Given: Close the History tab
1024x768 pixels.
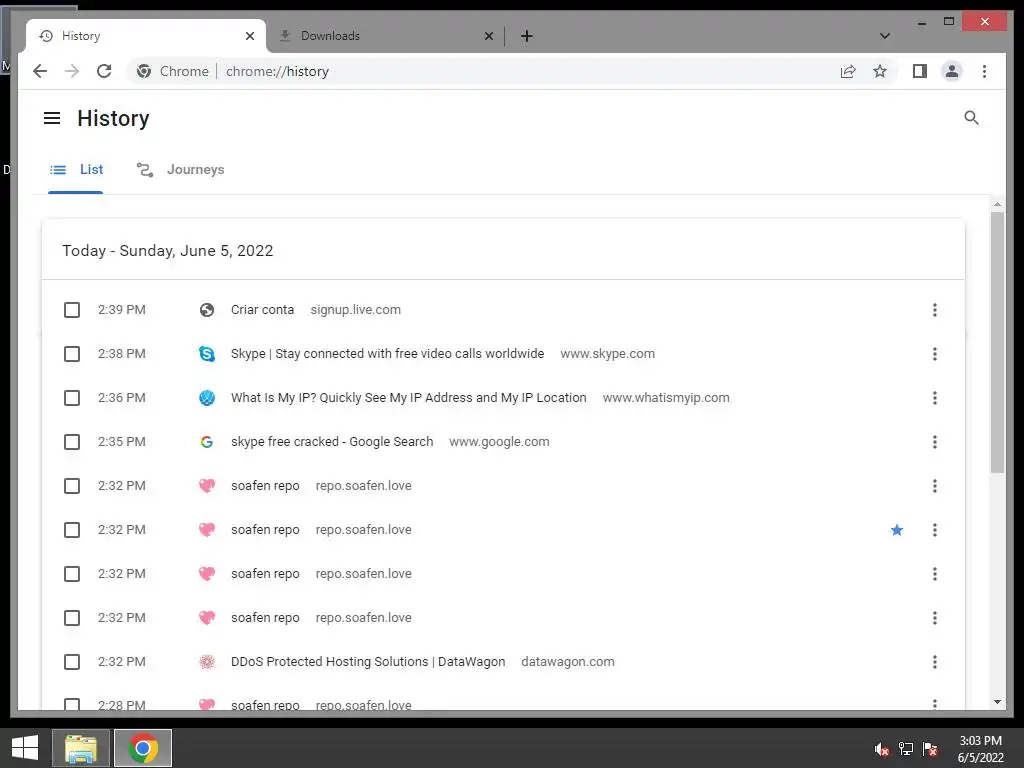Looking at the screenshot, I should pos(249,36).
